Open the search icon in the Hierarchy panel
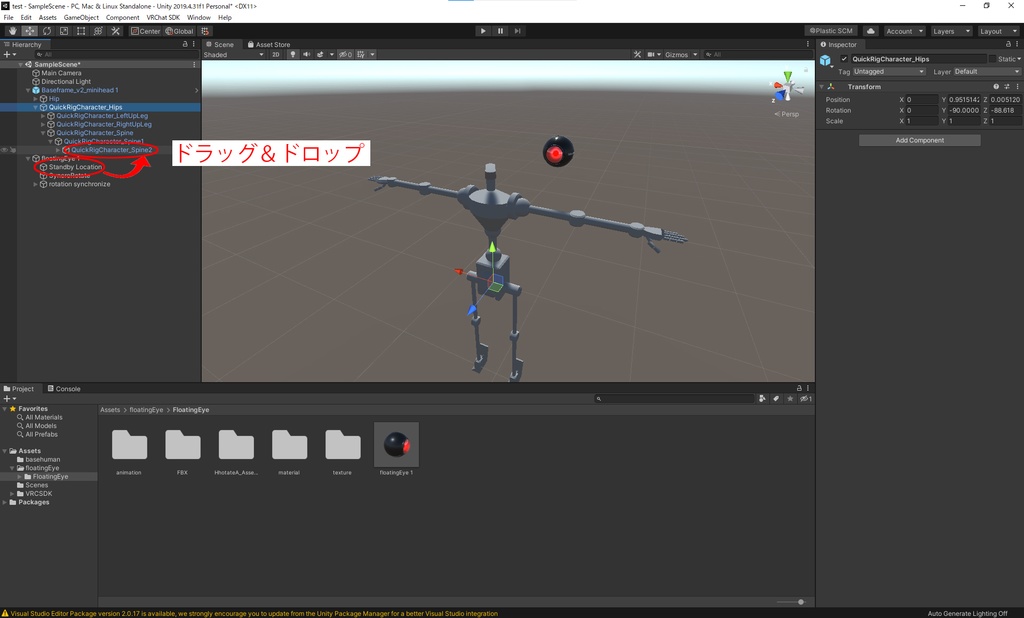Viewport: 1024px width, 618px height. [40, 54]
